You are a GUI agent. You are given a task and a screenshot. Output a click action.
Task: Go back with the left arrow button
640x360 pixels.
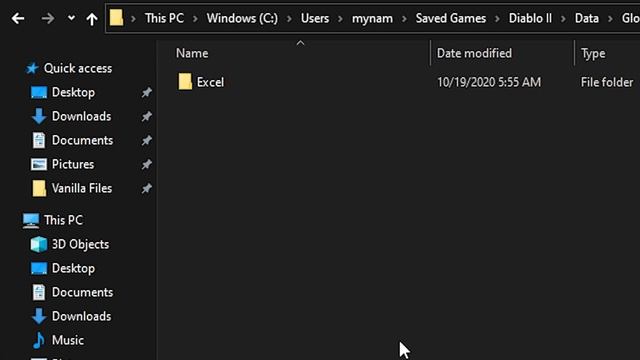pyautogui.click(x=18, y=18)
